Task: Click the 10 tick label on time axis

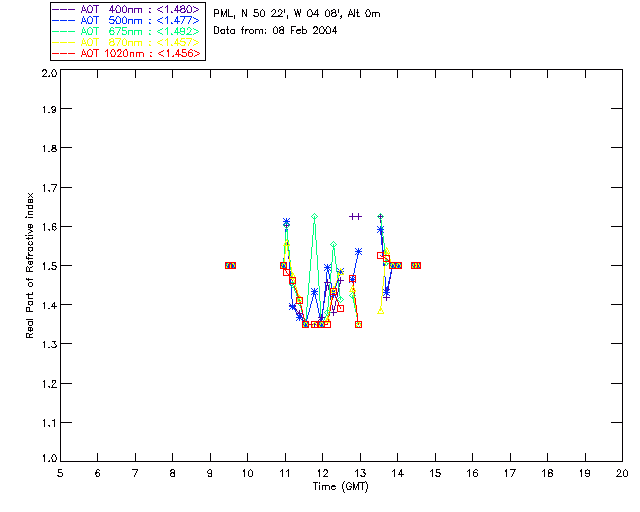Action: pyautogui.click(x=247, y=474)
